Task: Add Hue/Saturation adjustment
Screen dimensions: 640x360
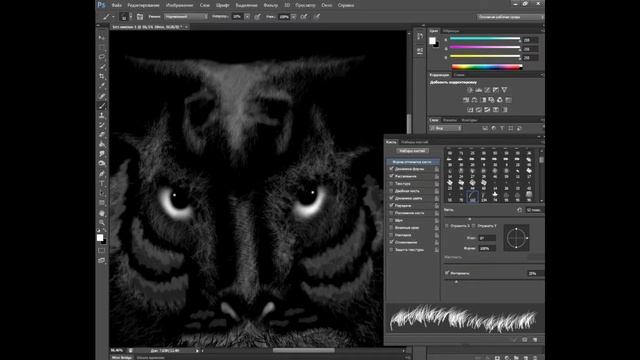Action: 466,100
